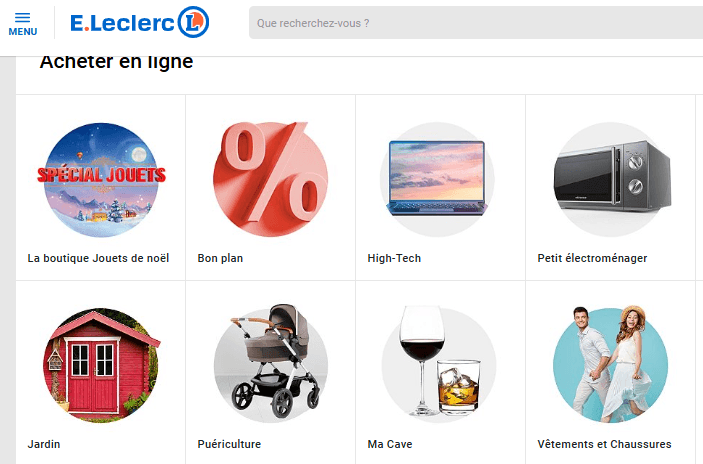
Task: Choose the laptop High-Tech image
Action: pos(437,179)
